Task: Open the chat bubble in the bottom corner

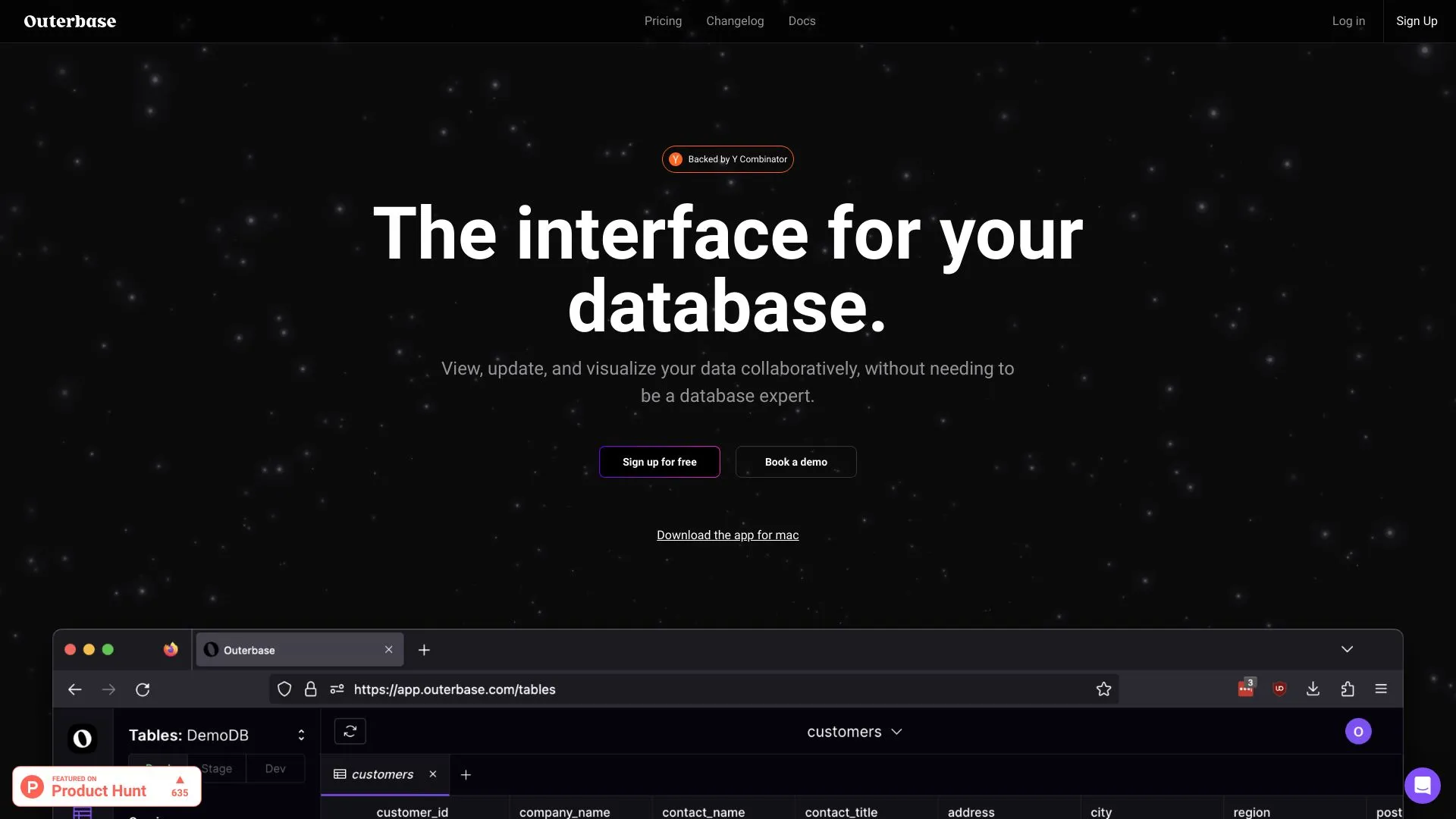Action: pos(1422,785)
